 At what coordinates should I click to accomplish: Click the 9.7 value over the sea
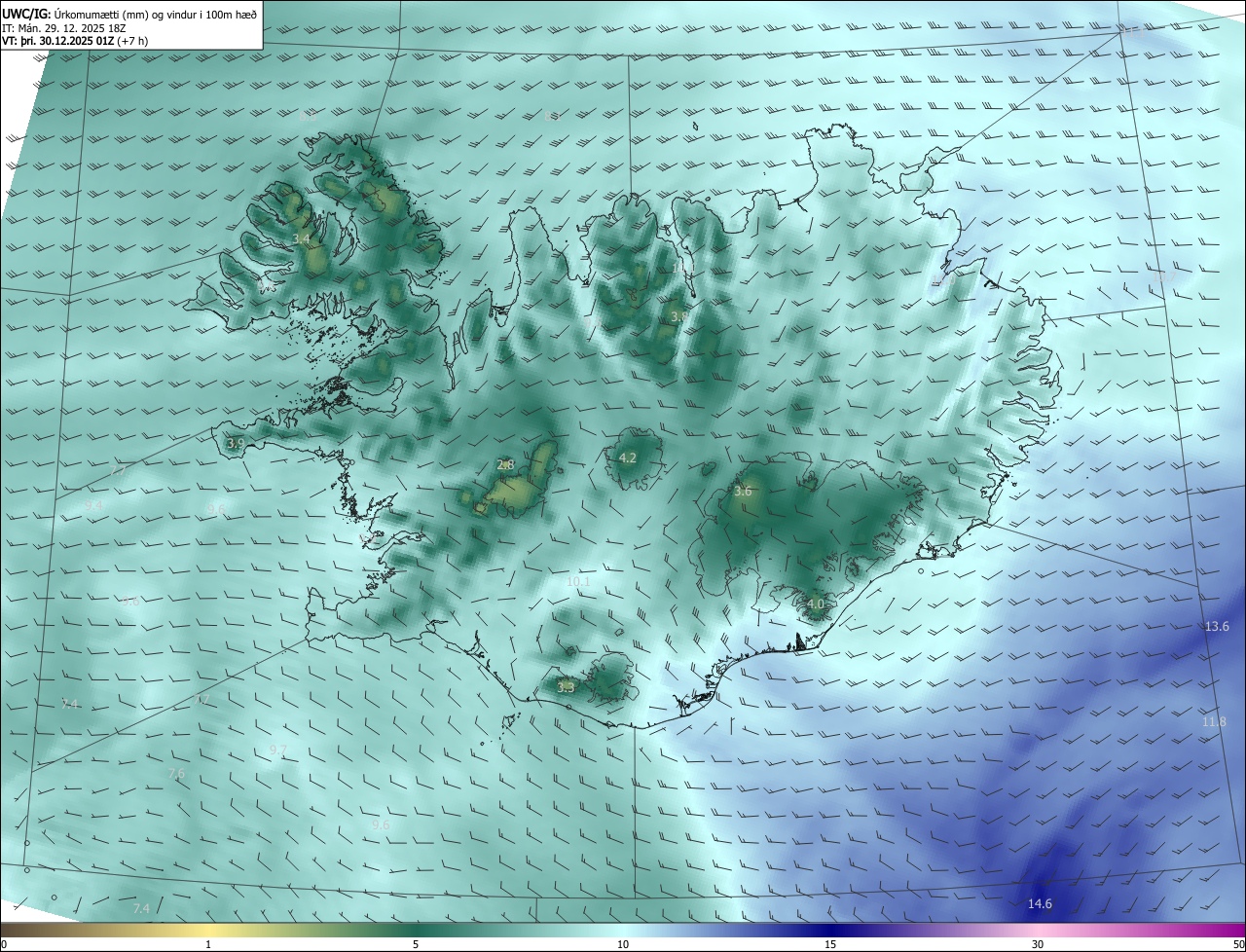[278, 750]
